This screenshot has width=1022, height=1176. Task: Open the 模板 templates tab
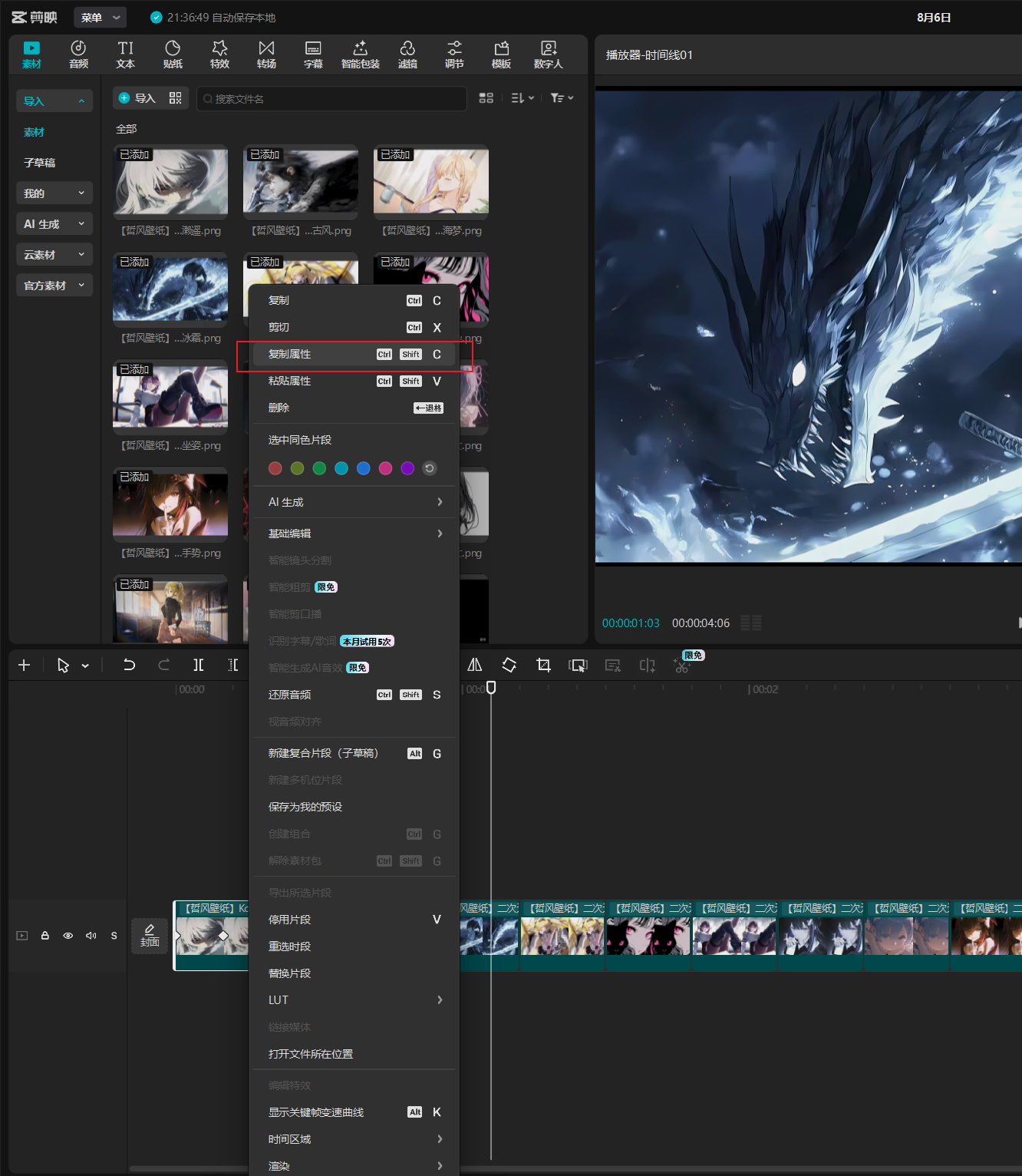click(501, 55)
